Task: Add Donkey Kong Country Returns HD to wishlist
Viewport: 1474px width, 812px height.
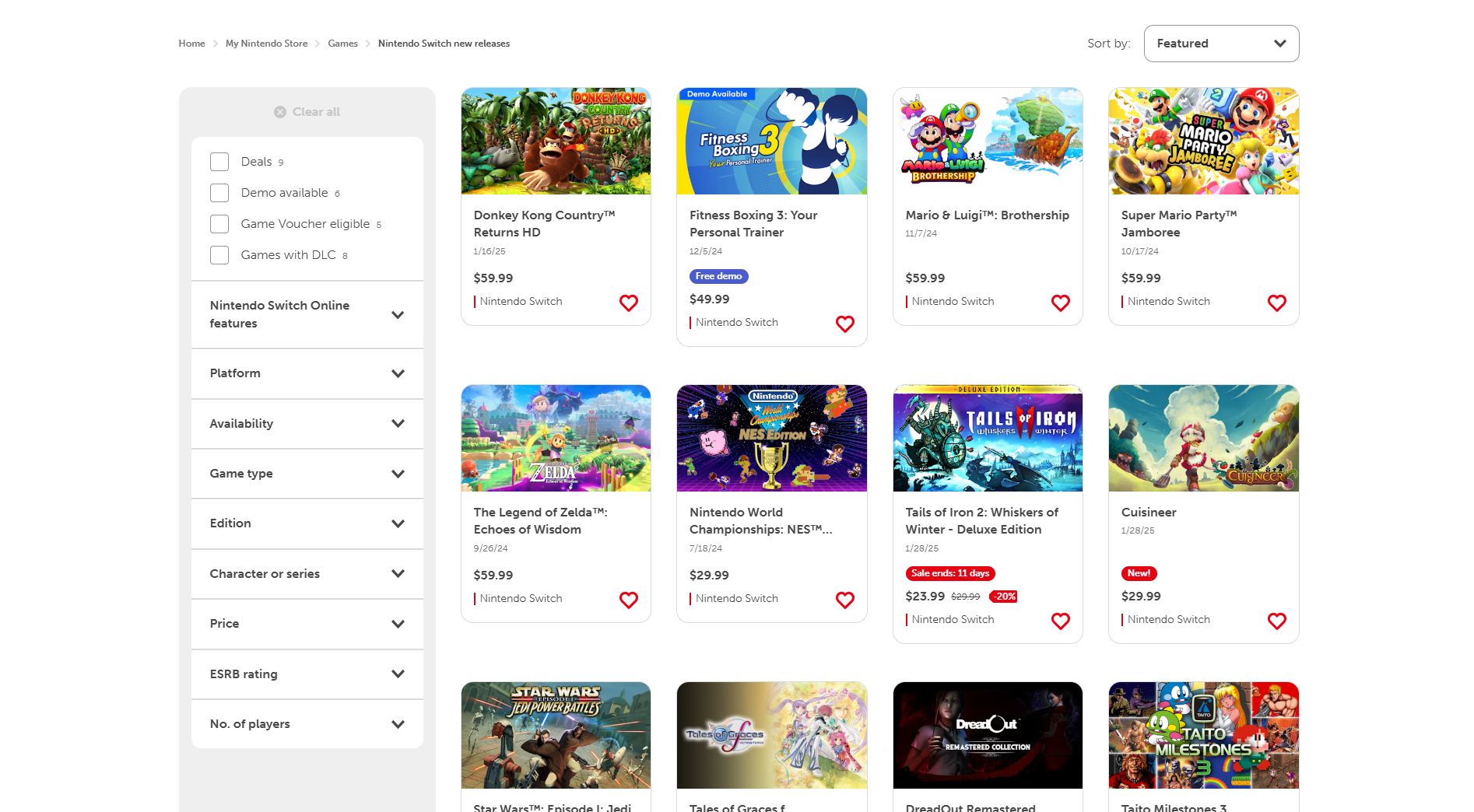Action: click(x=628, y=303)
